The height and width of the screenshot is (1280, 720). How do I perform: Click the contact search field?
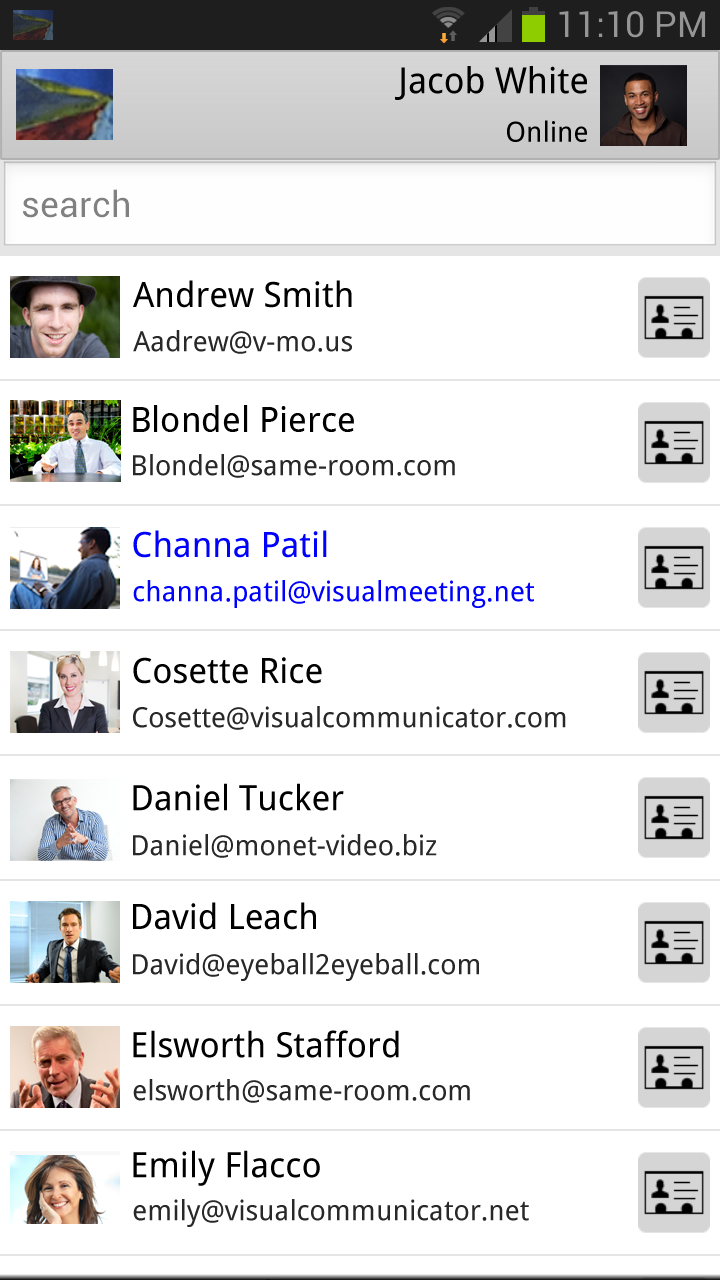[360, 205]
